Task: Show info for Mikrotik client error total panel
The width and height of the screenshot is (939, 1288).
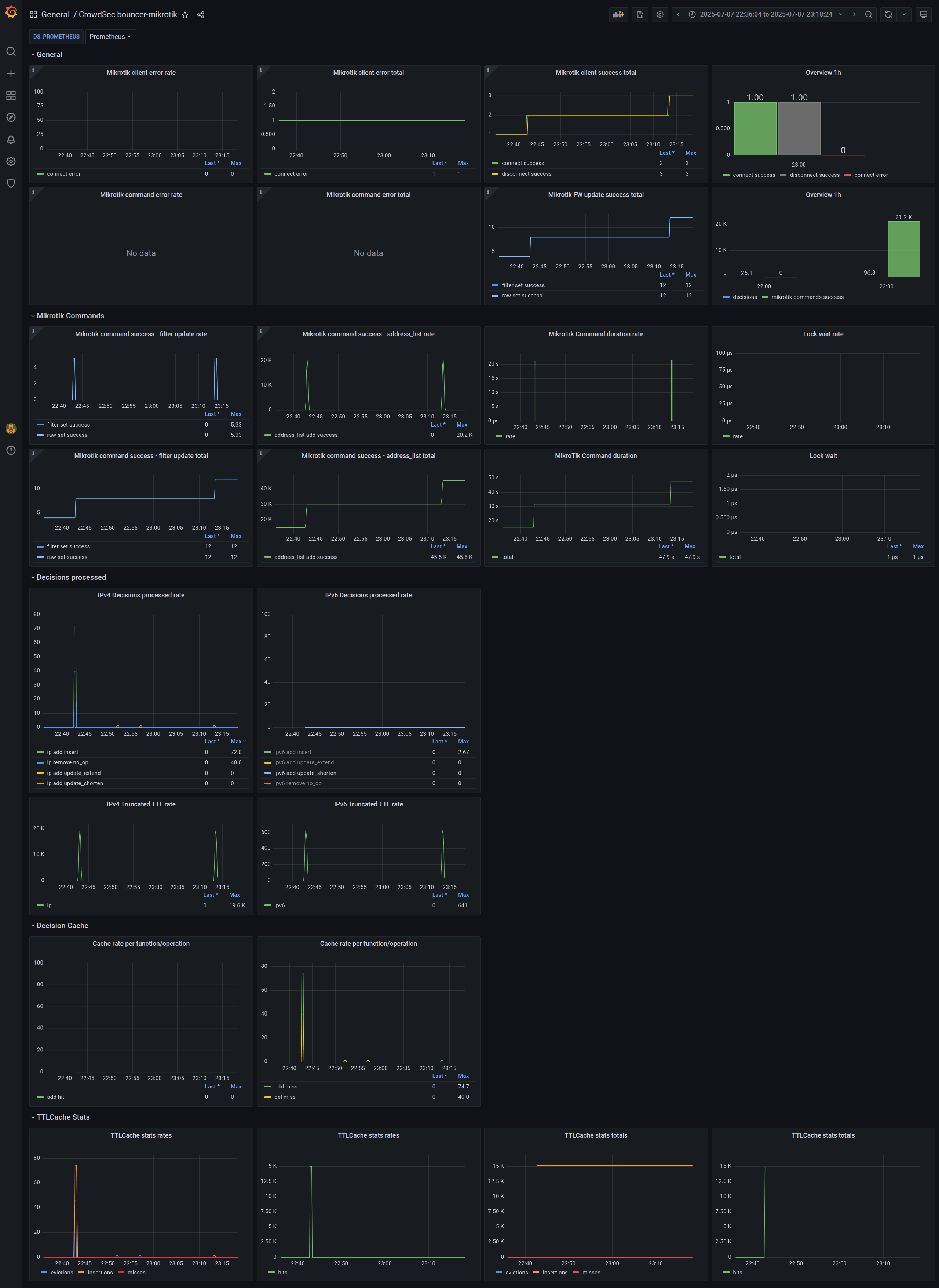Action: coord(260,70)
